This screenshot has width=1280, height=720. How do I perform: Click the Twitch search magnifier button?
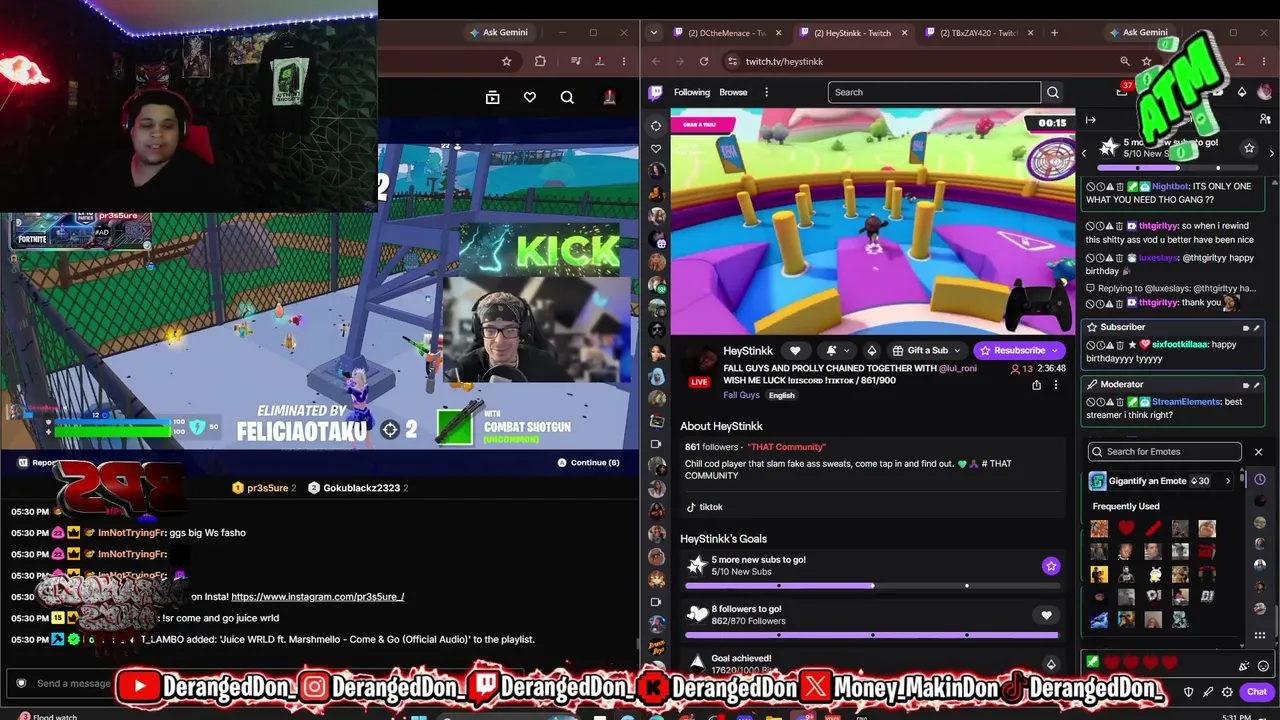(1052, 92)
